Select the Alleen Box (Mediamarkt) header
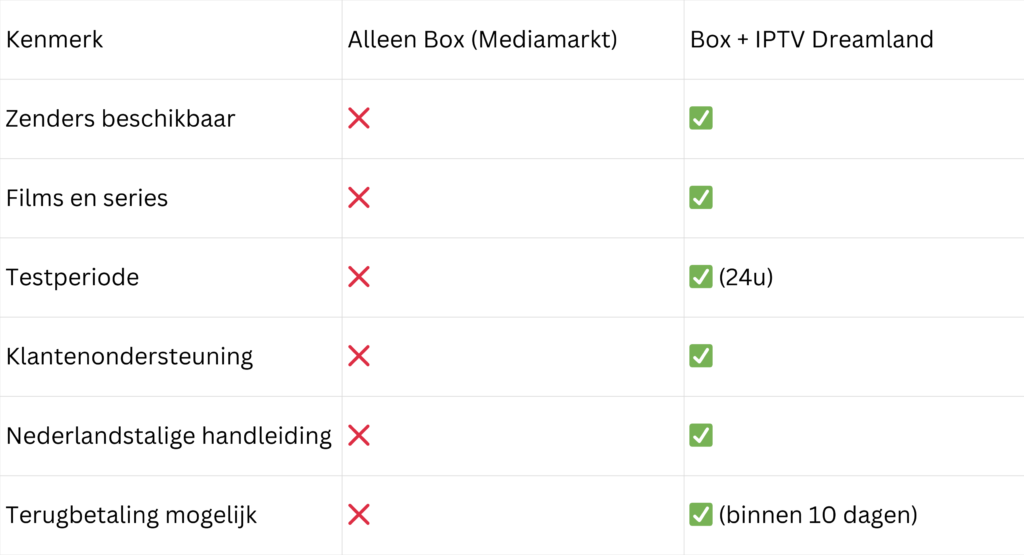 [482, 40]
